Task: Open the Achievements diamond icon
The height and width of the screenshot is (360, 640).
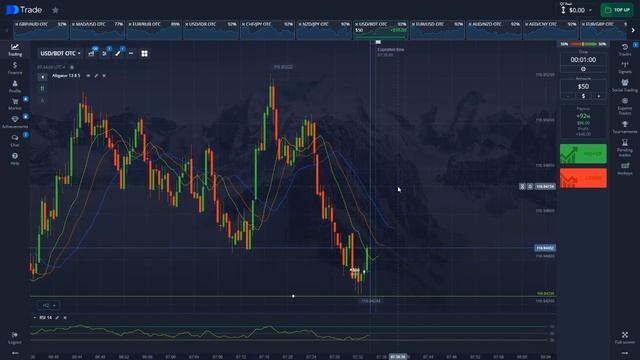Action: pos(15,122)
